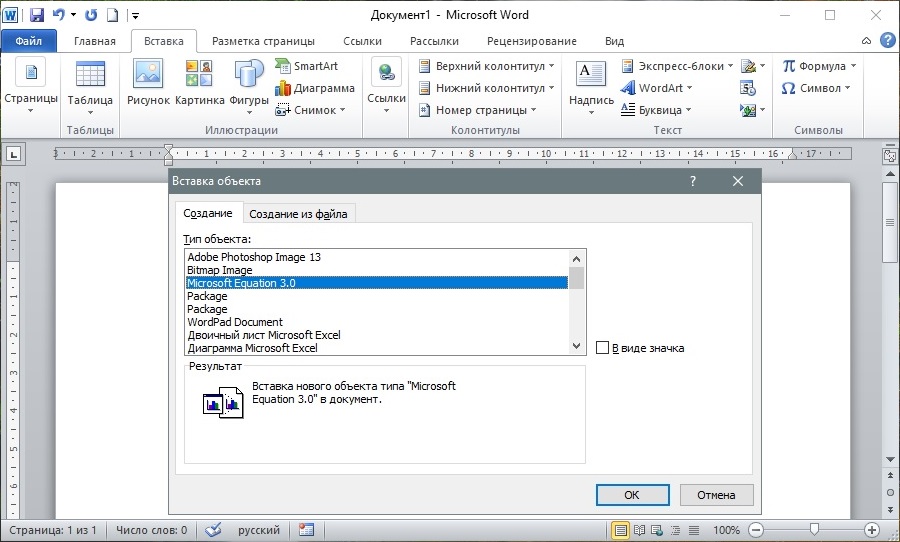Expand the WordArt dropdown
The width and height of the screenshot is (900, 542).
pos(689,88)
